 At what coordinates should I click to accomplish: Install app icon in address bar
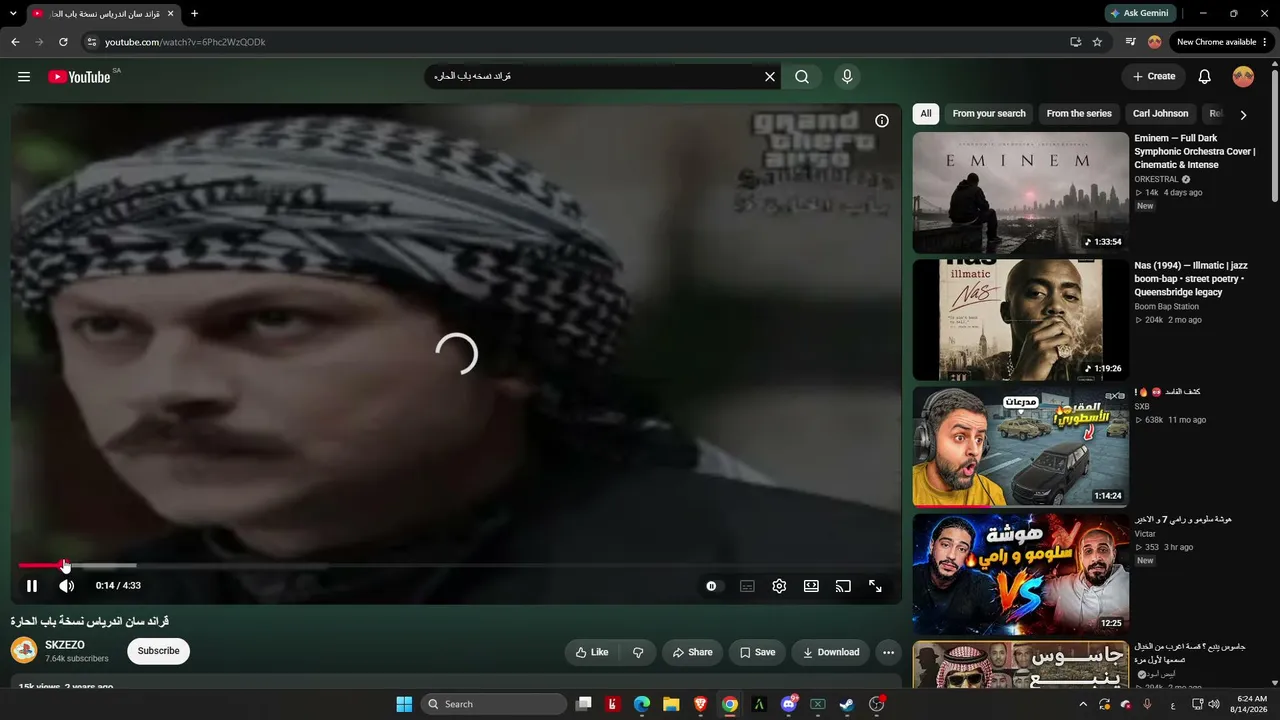pos(1075,42)
